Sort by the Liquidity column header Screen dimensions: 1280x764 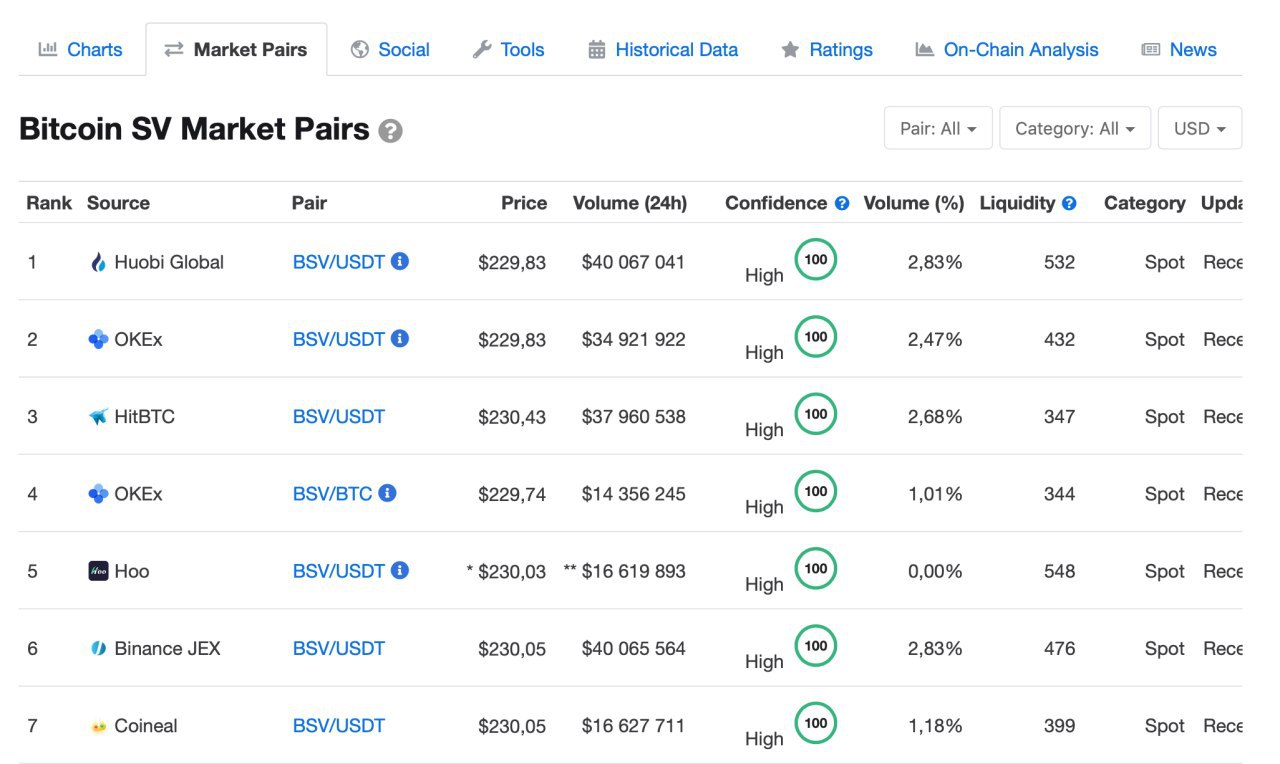point(1017,203)
